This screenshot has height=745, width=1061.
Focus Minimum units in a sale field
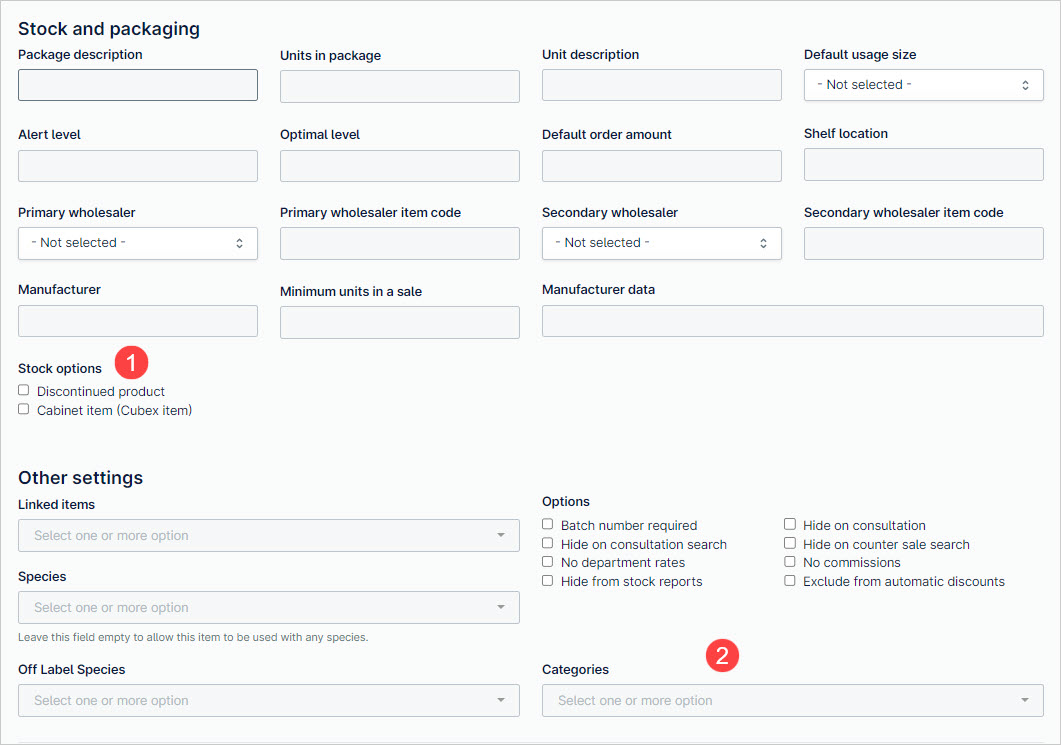[400, 323]
